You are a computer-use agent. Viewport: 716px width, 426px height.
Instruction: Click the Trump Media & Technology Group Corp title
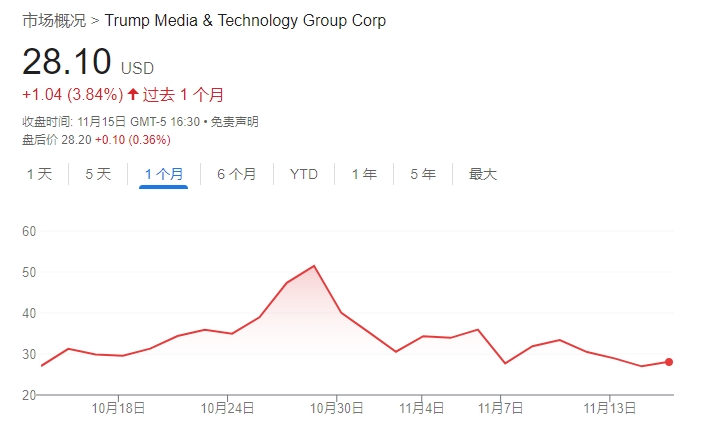245,20
